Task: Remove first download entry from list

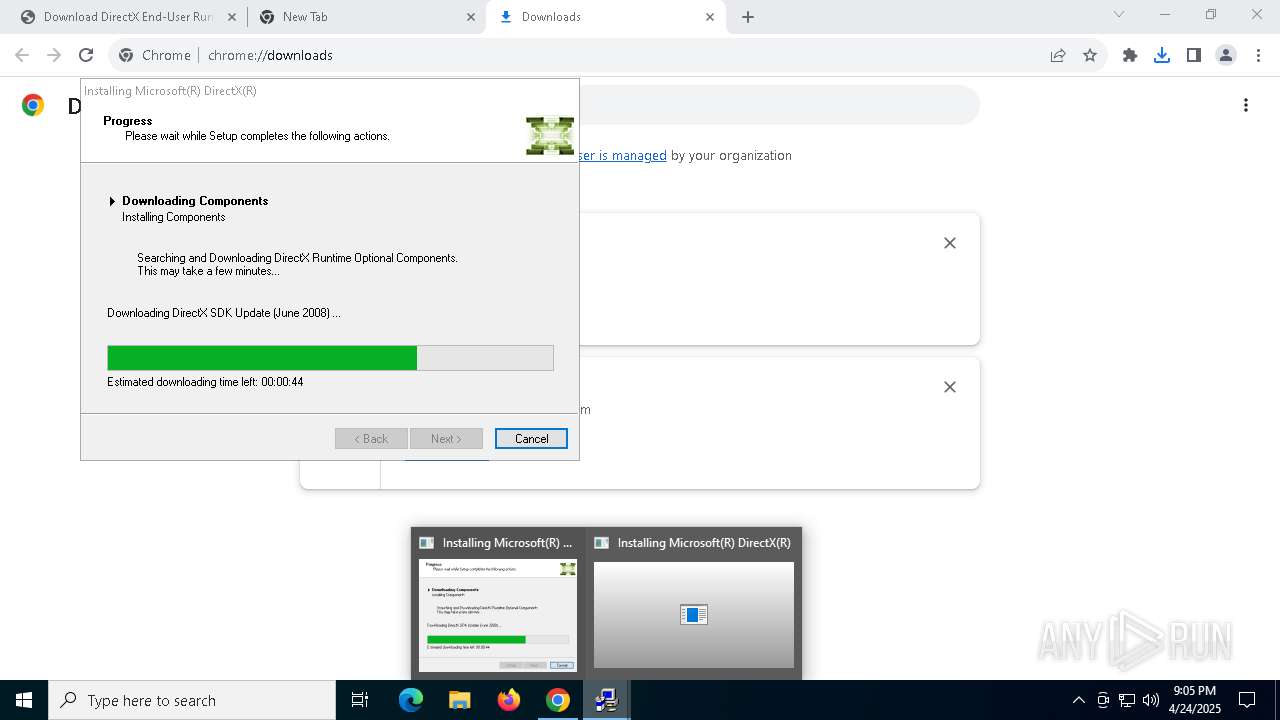Action: pyautogui.click(x=950, y=243)
